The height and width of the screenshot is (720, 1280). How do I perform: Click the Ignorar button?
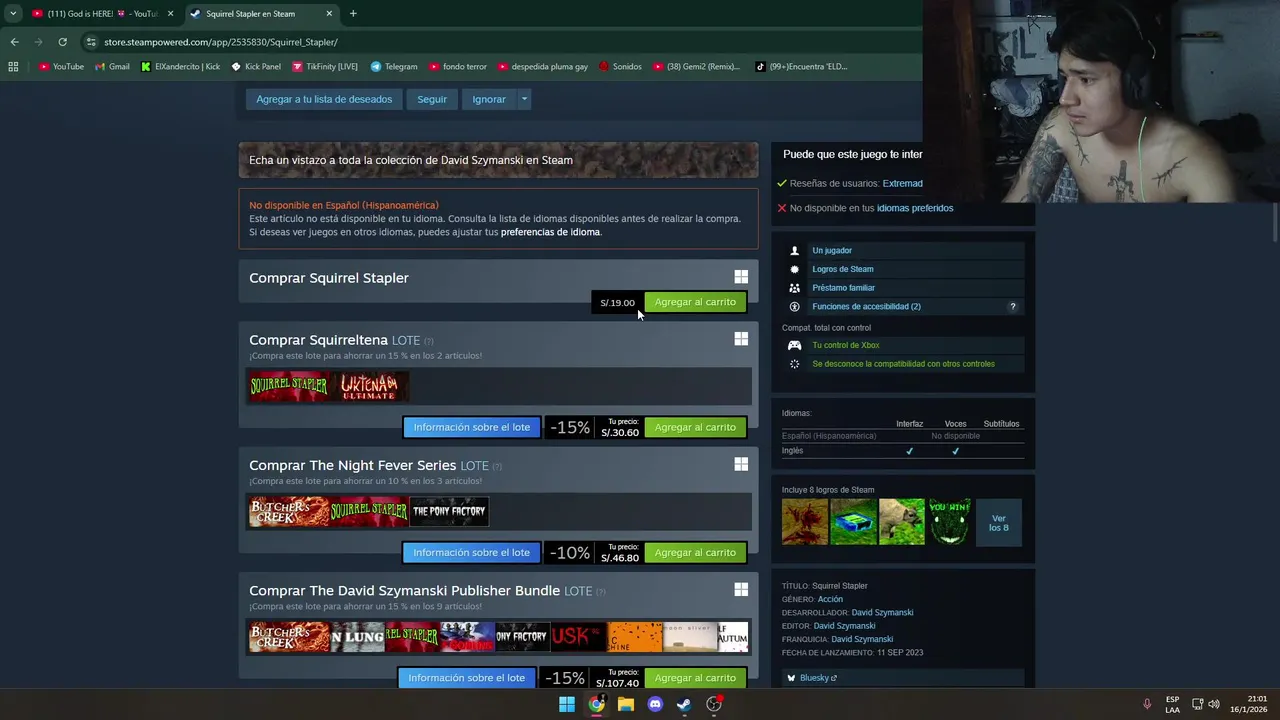489,99
